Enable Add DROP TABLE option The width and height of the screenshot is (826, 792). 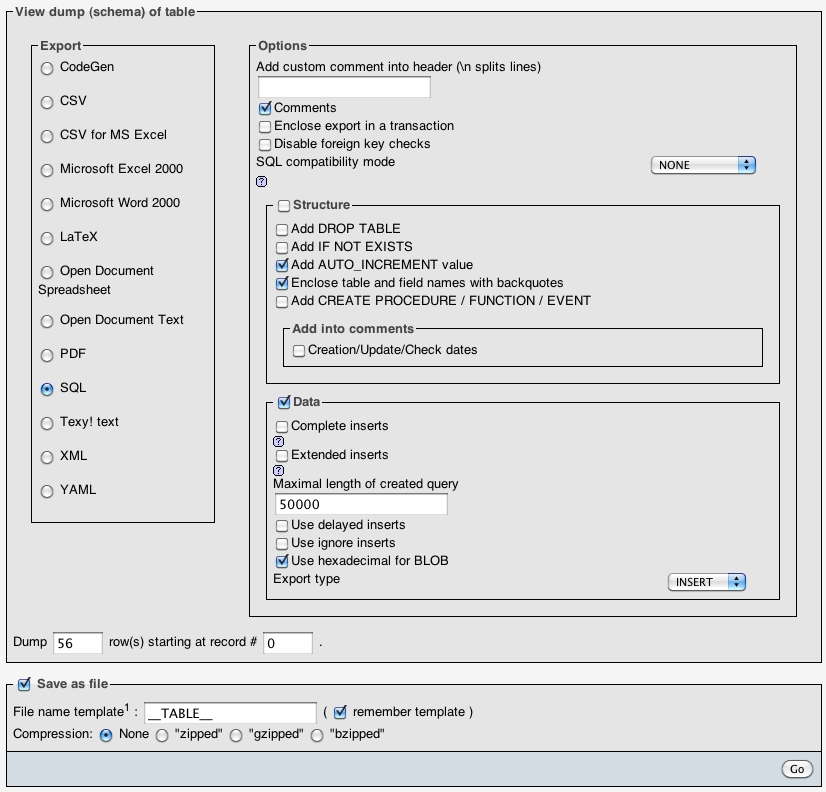[282, 230]
